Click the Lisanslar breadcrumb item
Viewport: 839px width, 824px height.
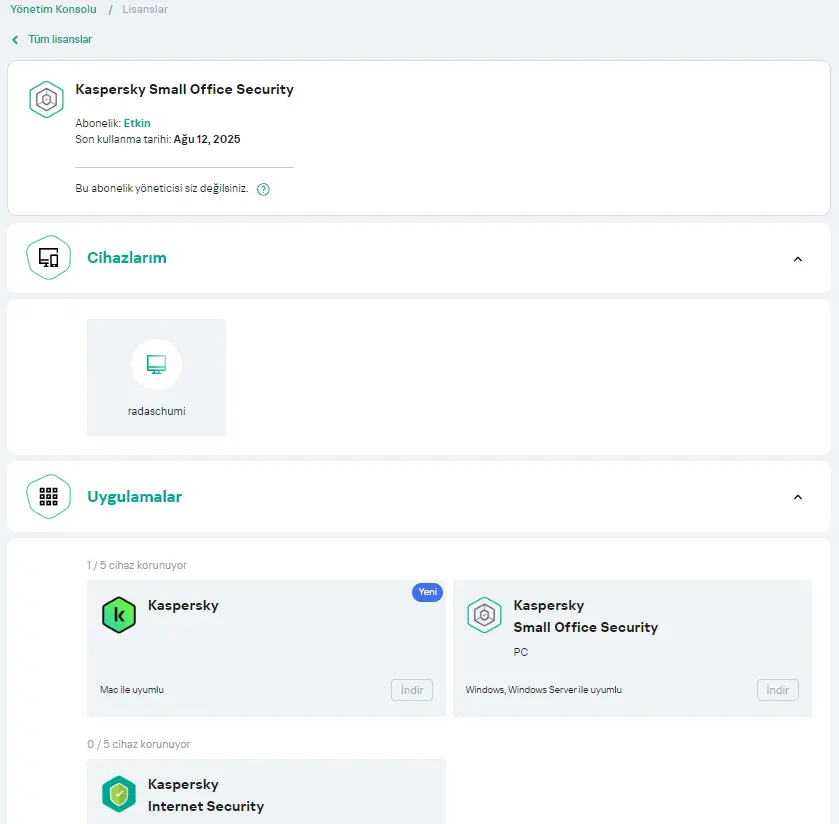[144, 9]
